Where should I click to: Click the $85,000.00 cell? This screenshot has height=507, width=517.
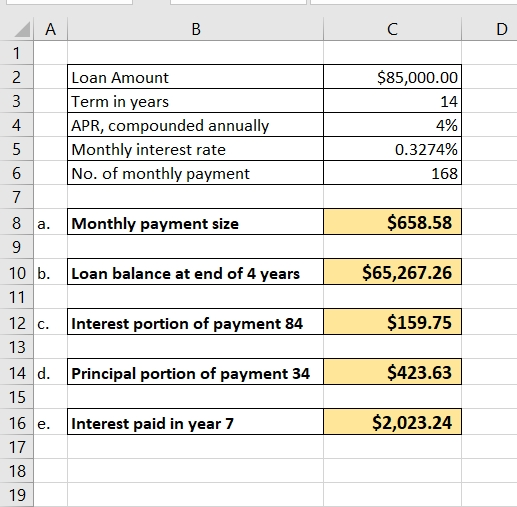392,77
